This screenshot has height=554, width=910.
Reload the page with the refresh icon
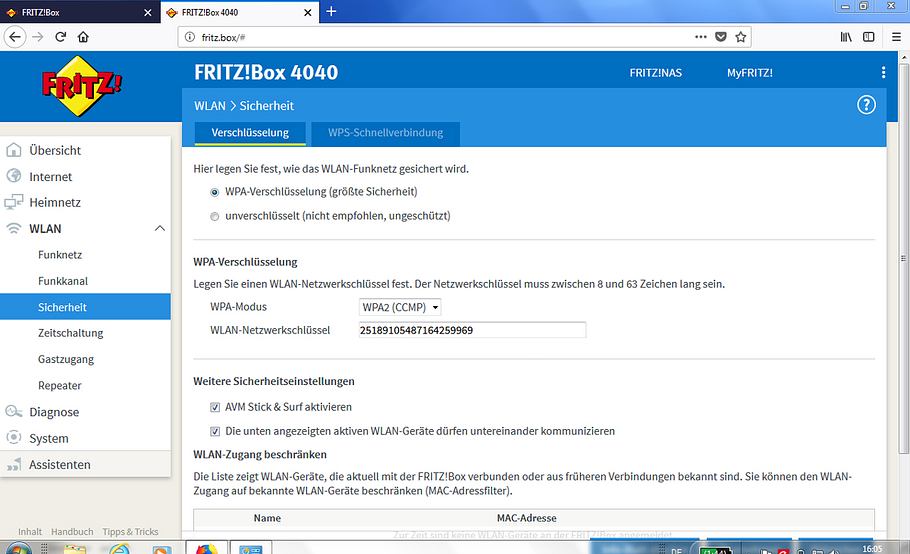(60, 37)
